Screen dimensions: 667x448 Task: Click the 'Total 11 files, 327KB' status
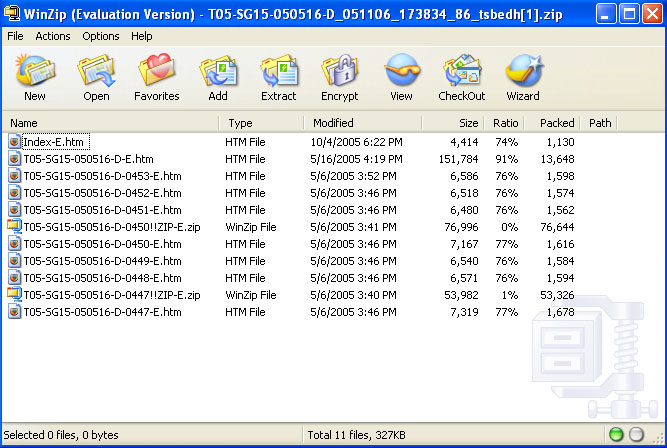tap(356, 435)
